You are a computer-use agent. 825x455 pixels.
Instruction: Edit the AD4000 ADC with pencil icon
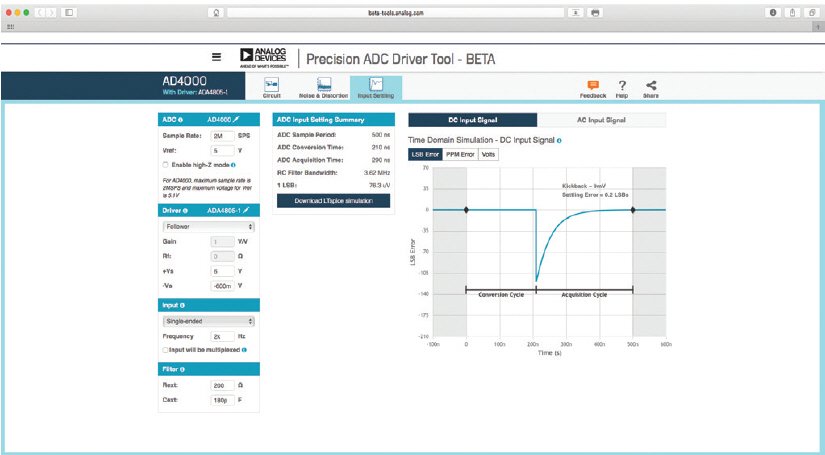pos(236,119)
